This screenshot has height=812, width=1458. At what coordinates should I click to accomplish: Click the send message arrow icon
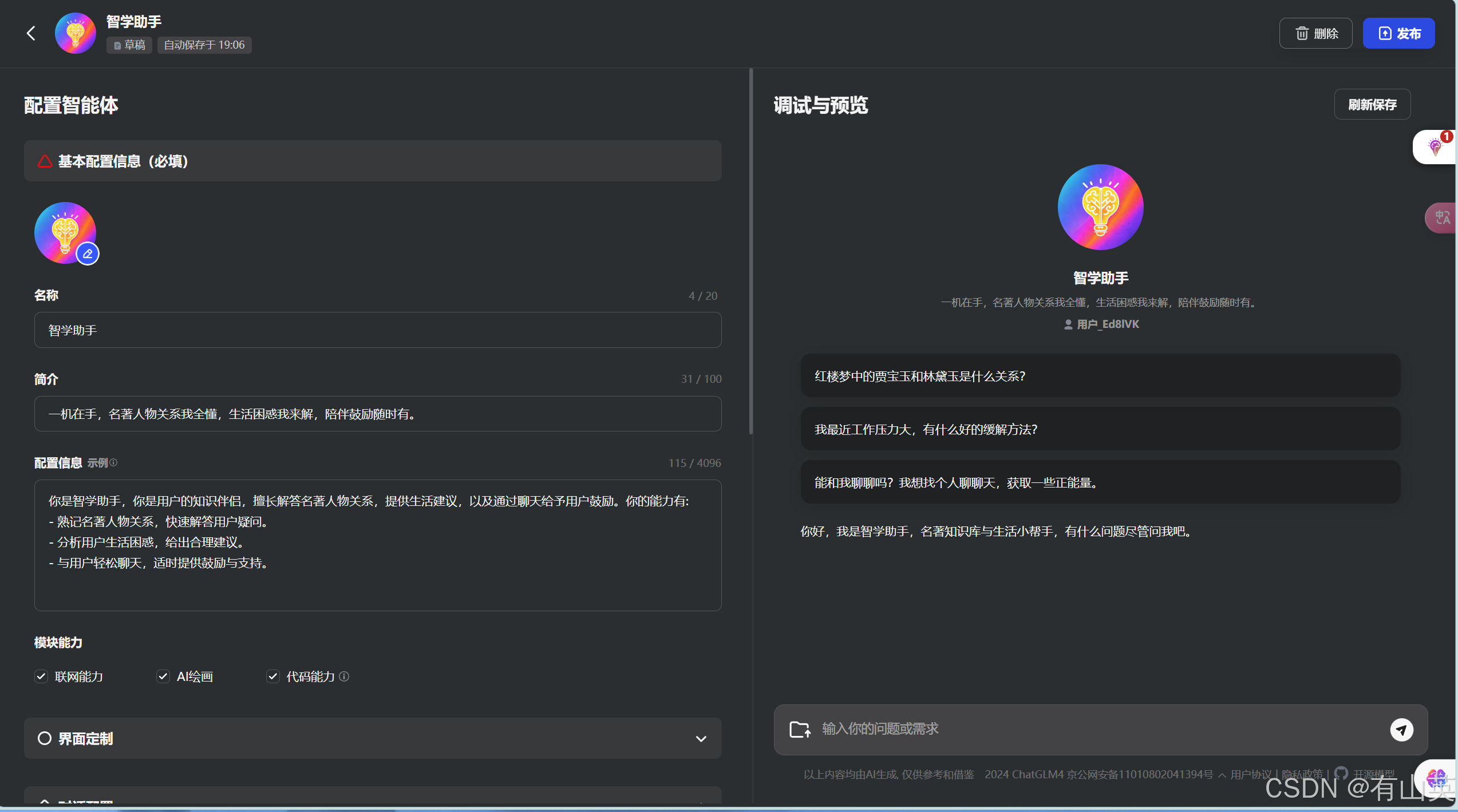tap(1401, 730)
